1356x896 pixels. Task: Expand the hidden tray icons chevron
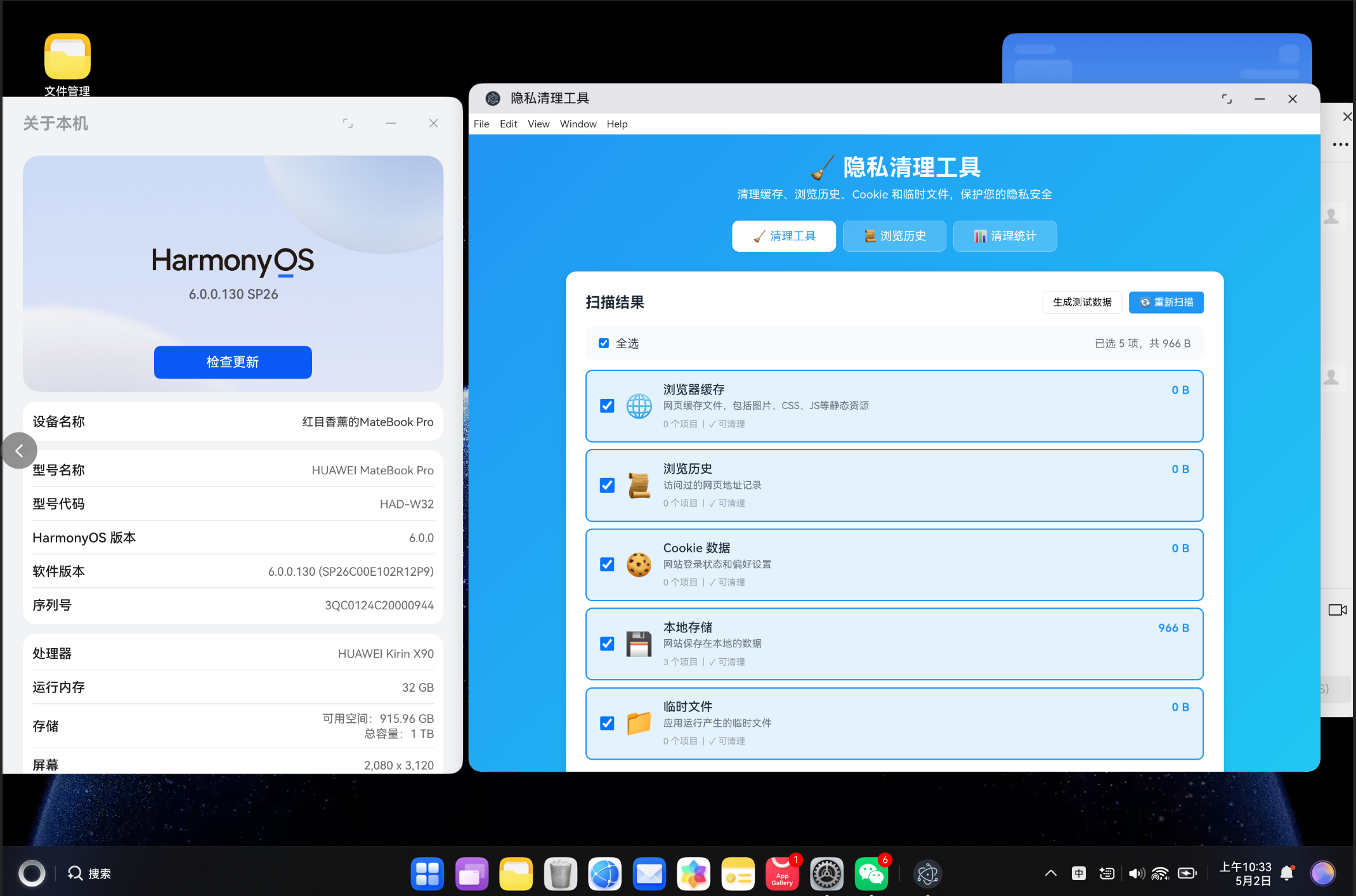point(1051,873)
